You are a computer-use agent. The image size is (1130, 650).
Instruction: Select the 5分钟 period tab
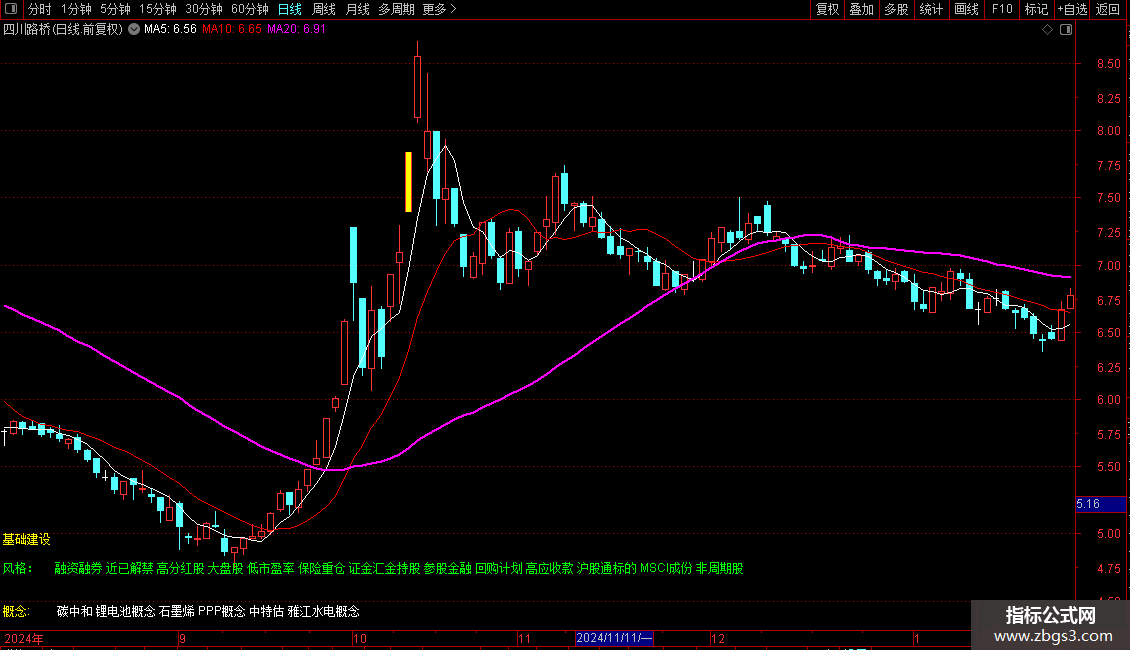click(115, 9)
